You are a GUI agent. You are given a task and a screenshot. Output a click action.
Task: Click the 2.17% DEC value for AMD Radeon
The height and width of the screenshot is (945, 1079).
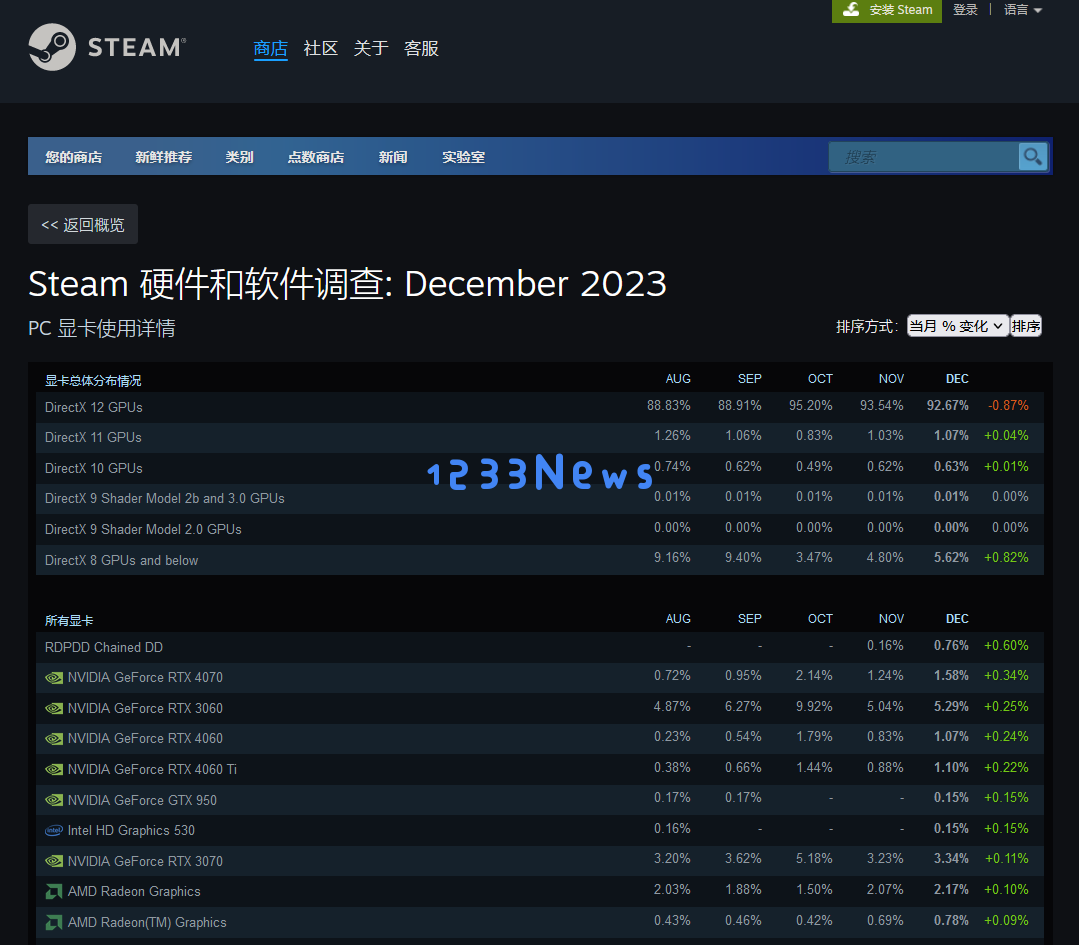point(951,890)
